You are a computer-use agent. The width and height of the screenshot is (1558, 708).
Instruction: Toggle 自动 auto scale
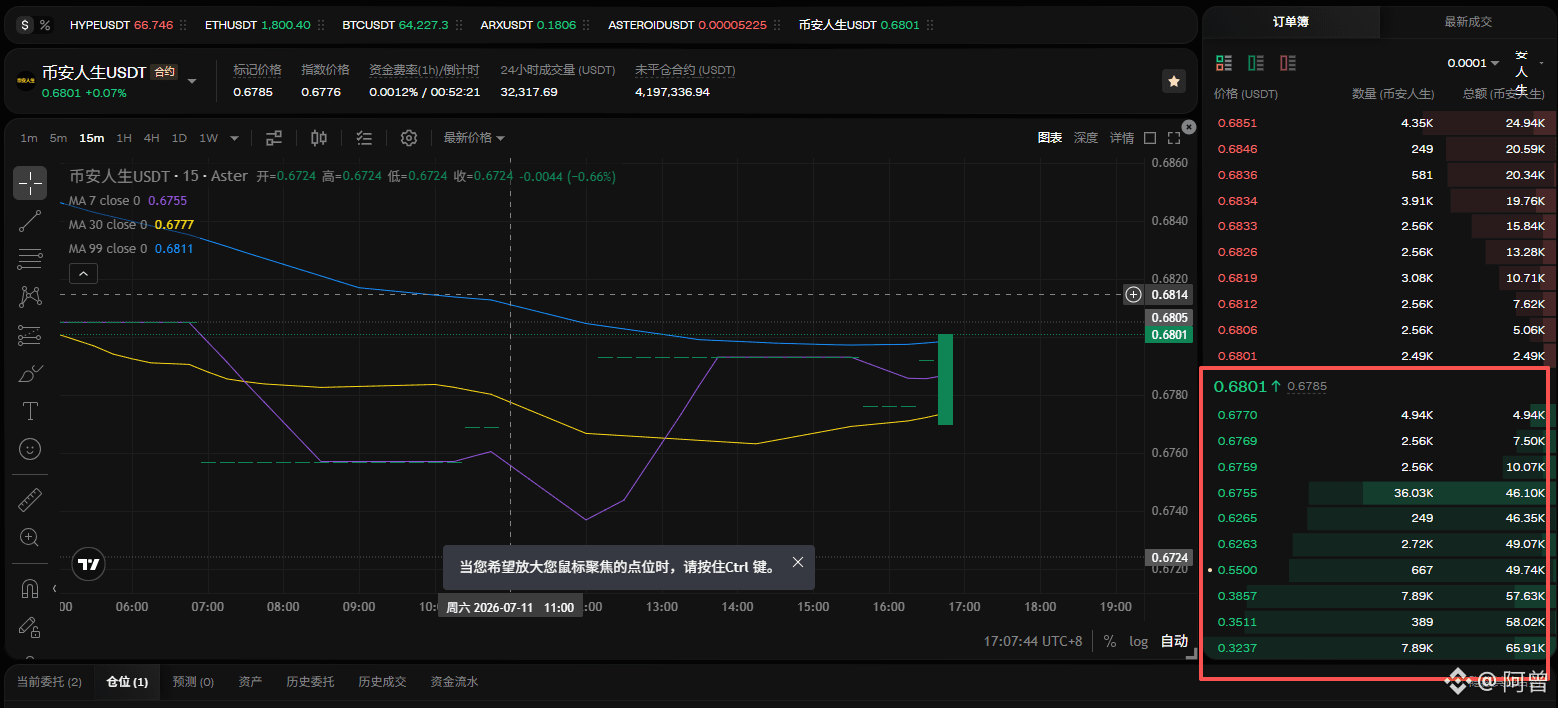pos(1174,641)
